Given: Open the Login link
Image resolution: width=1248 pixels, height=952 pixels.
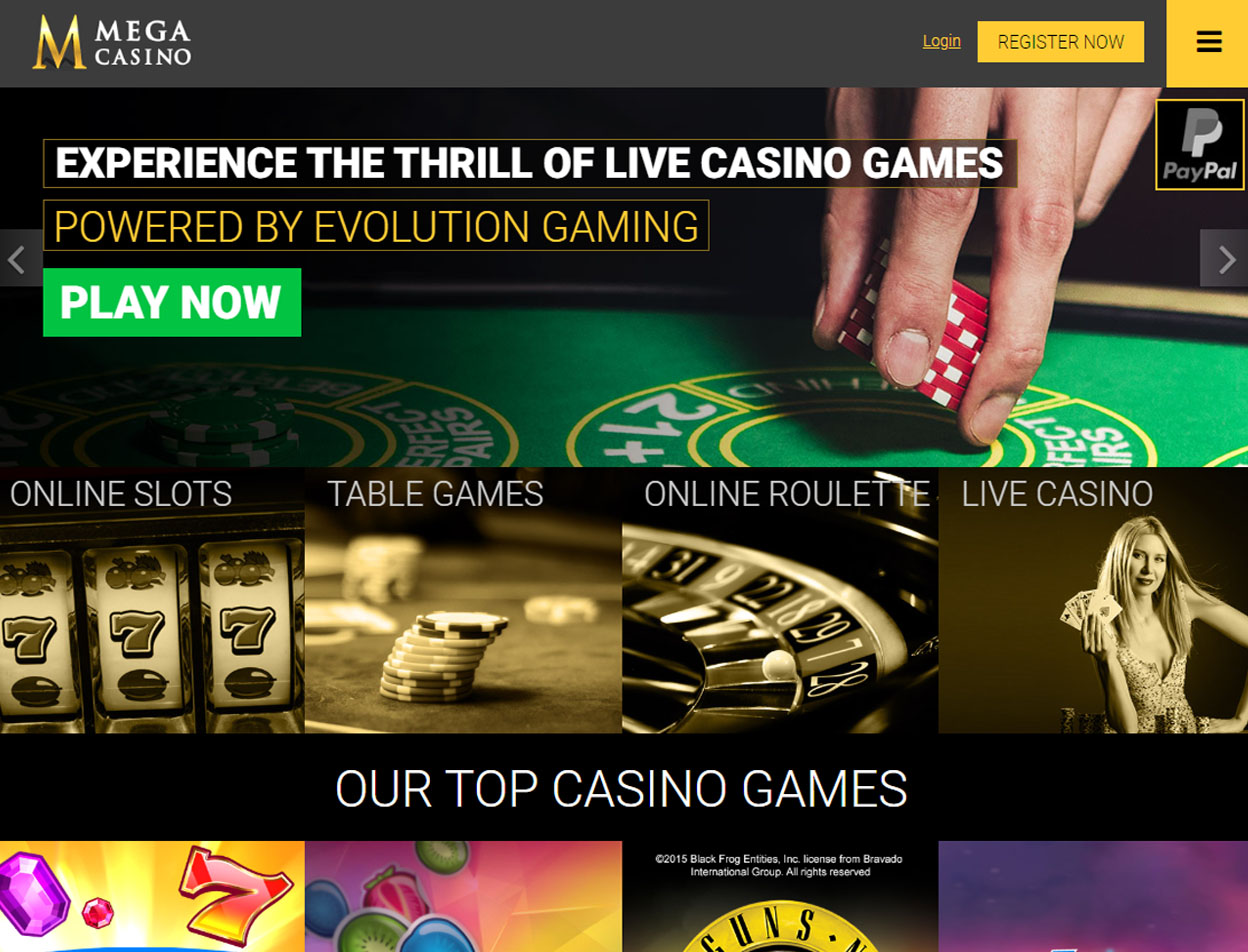Looking at the screenshot, I should tap(941, 41).
